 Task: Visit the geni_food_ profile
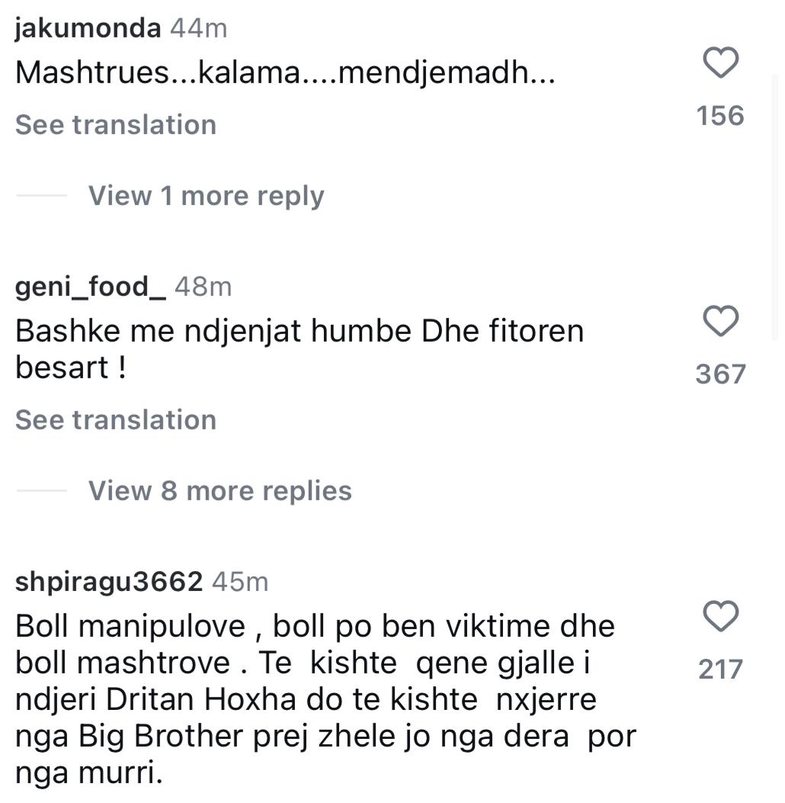tap(90, 286)
